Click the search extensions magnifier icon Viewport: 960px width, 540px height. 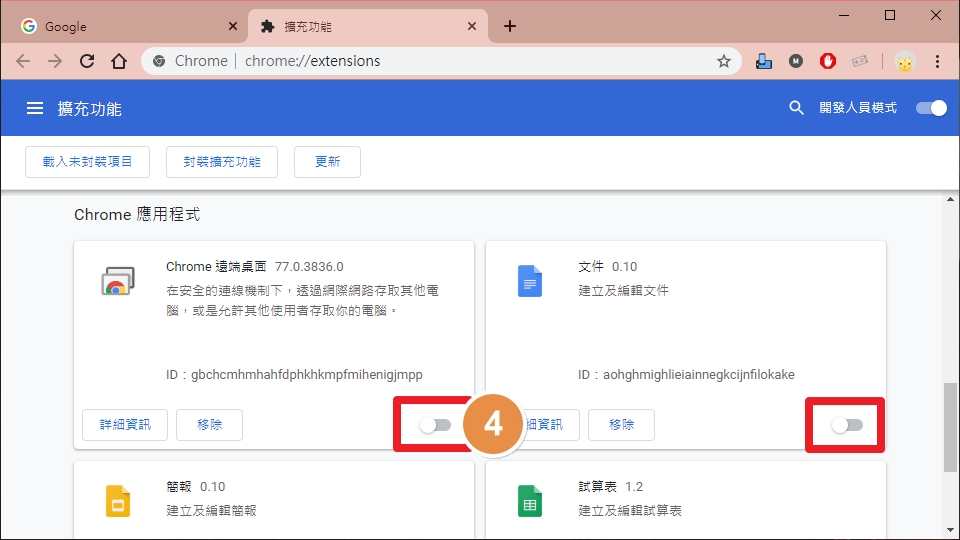pos(796,108)
